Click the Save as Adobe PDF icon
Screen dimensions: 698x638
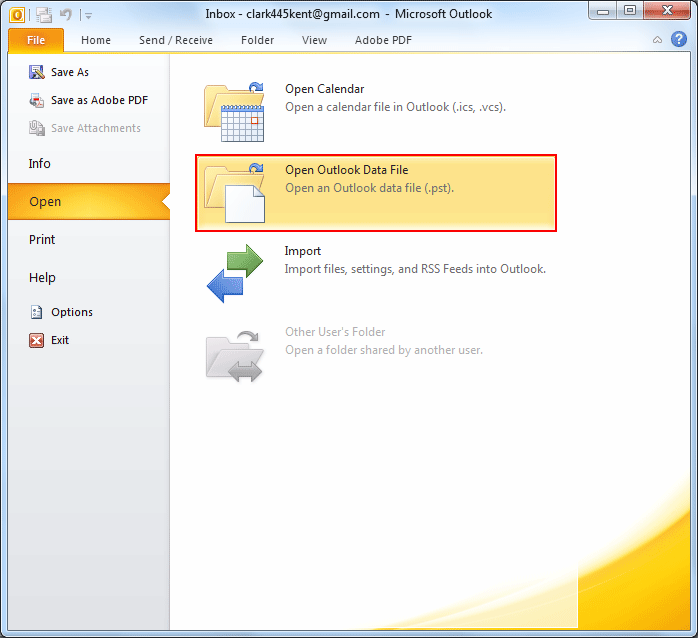click(37, 100)
